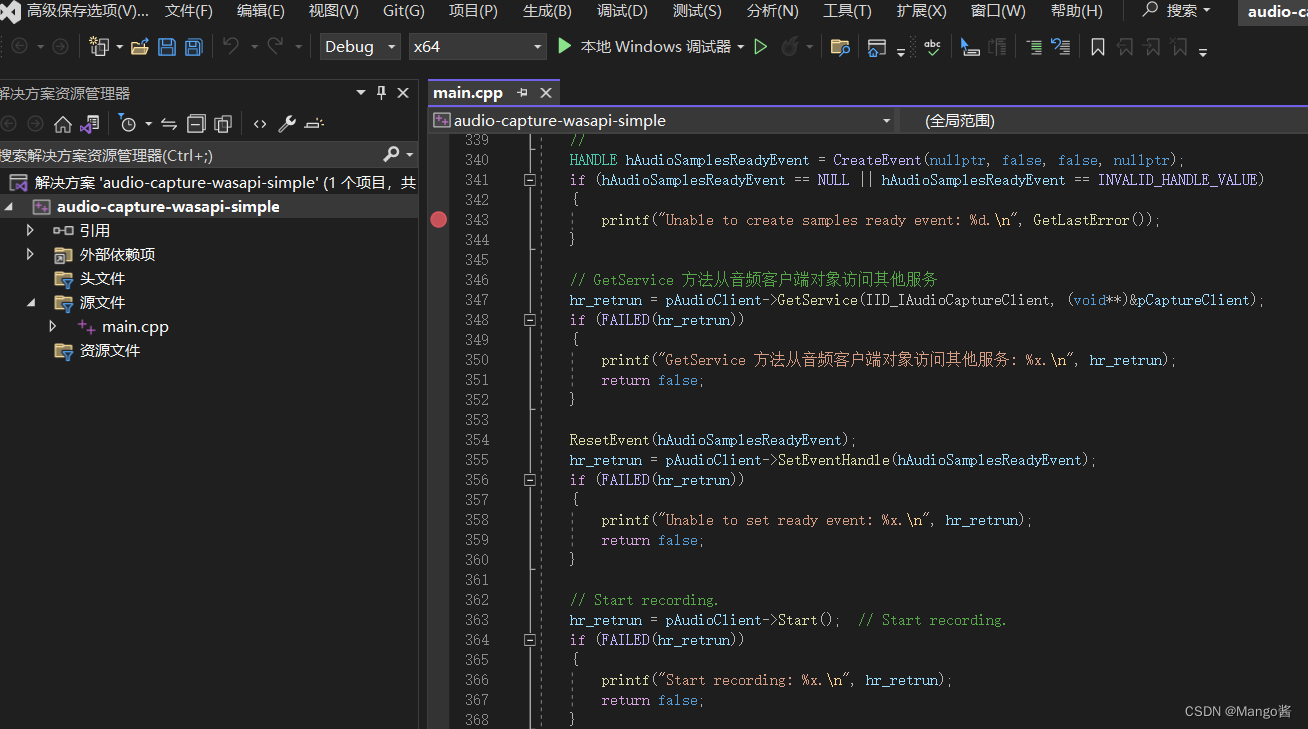
Task: Click the increase indent toolbar icon
Action: 1034,47
